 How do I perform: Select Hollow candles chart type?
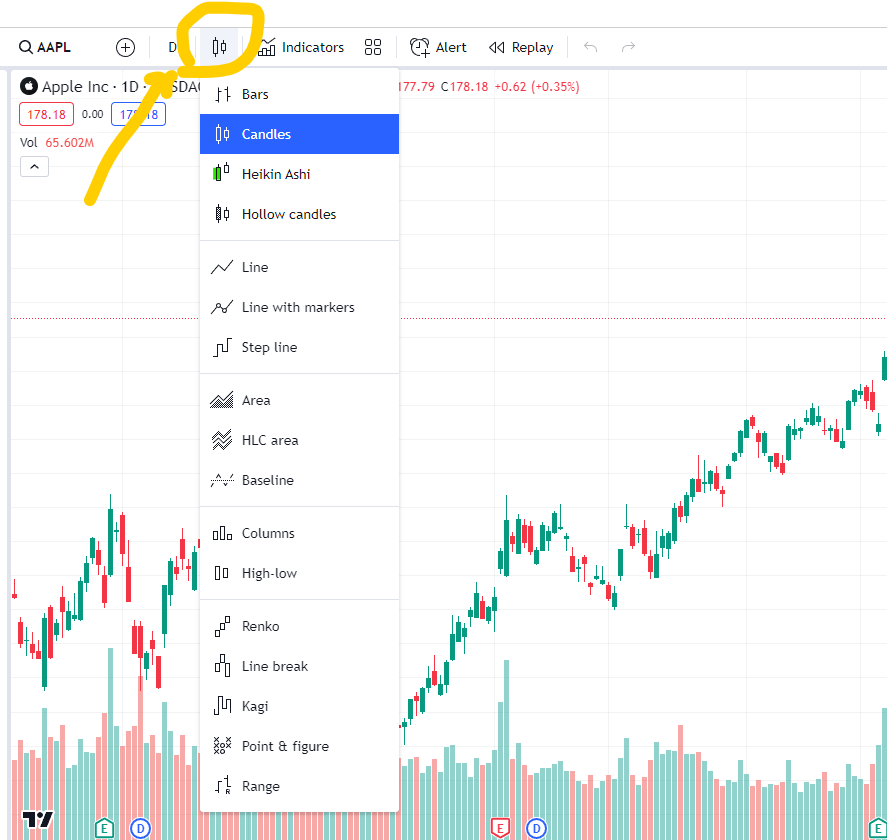[299, 214]
